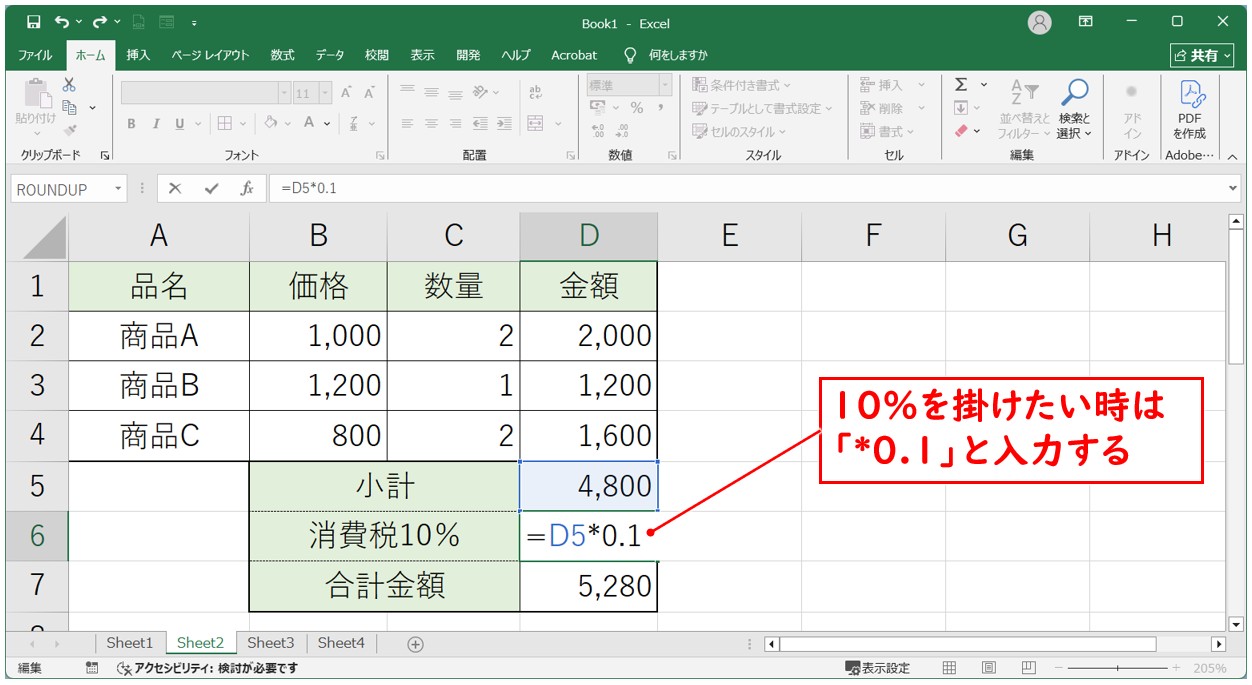The height and width of the screenshot is (685, 1252).
Task: Switch to the Sheet1 worksheet tab
Action: tap(130, 643)
